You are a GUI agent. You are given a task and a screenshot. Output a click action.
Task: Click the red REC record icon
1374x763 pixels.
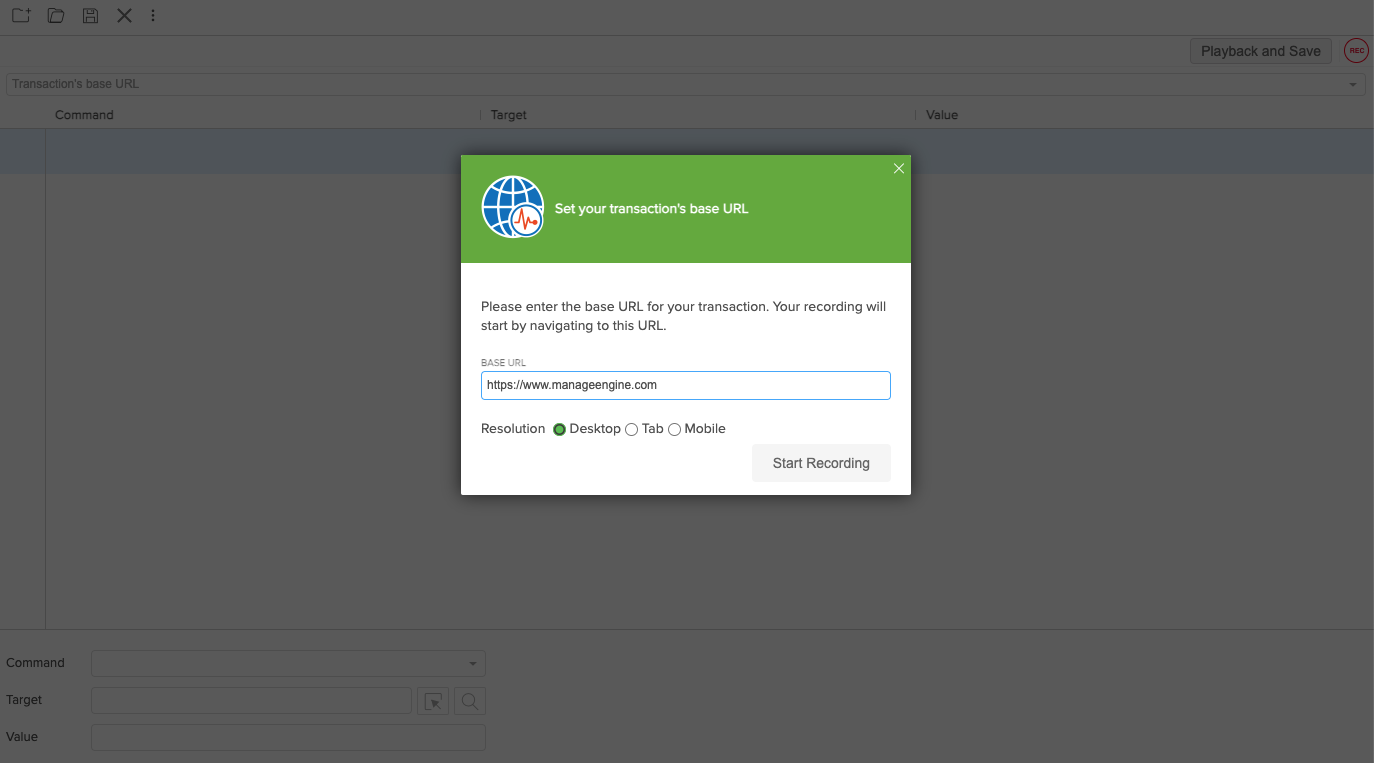(1356, 51)
